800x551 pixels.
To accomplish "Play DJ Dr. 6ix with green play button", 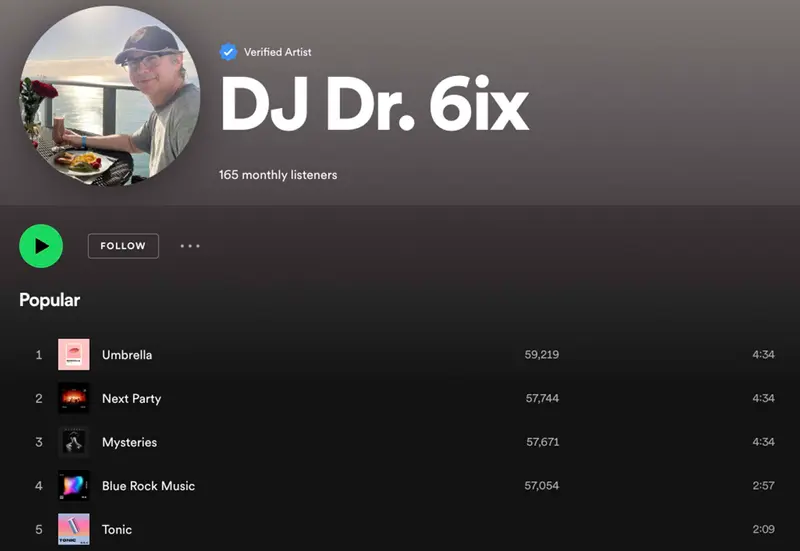I will tap(41, 246).
